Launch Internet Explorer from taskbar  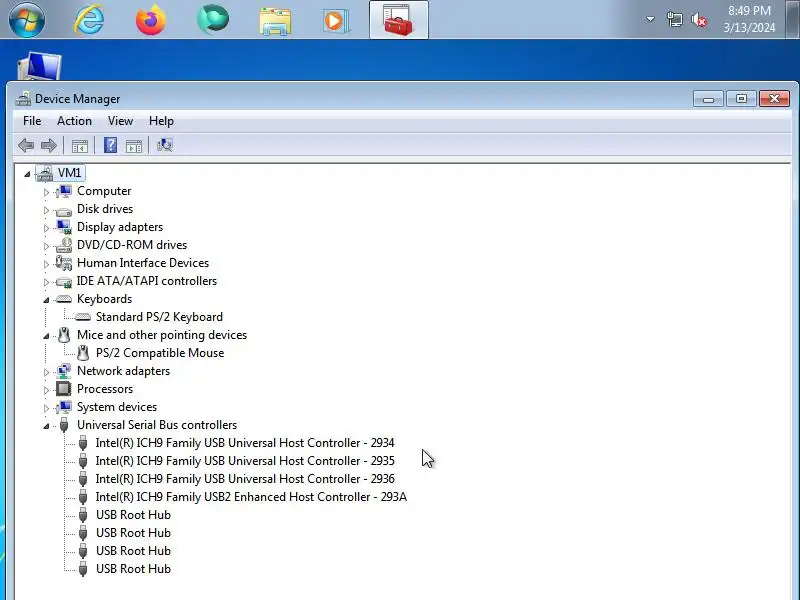pos(89,19)
